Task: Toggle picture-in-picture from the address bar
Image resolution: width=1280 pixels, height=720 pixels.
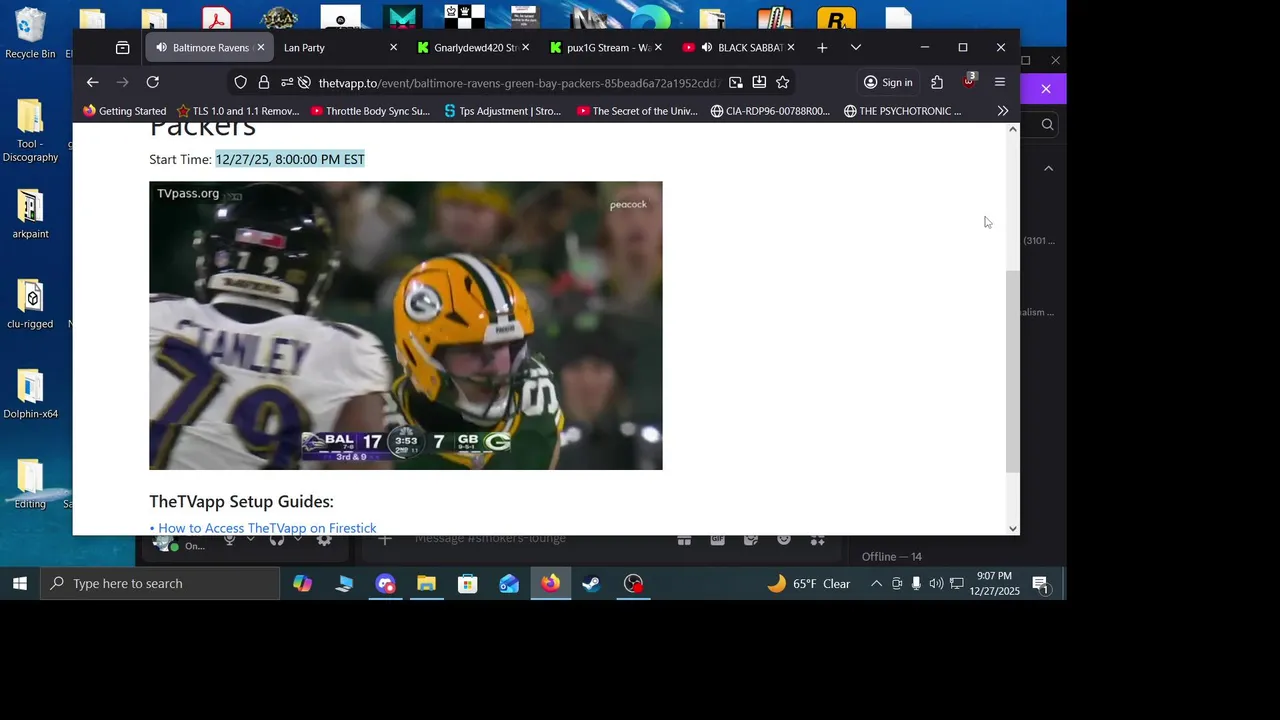Action: [736, 82]
